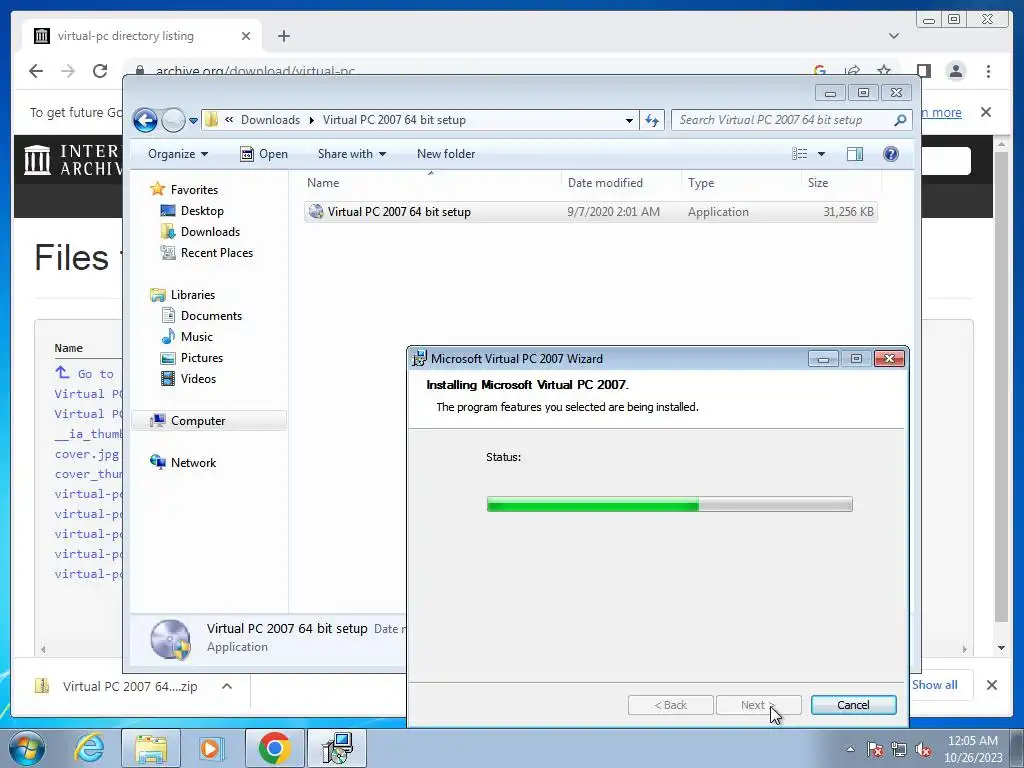Image resolution: width=1024 pixels, height=768 pixels.
Task: Select Favorites in the navigation pane
Action: coord(194,190)
